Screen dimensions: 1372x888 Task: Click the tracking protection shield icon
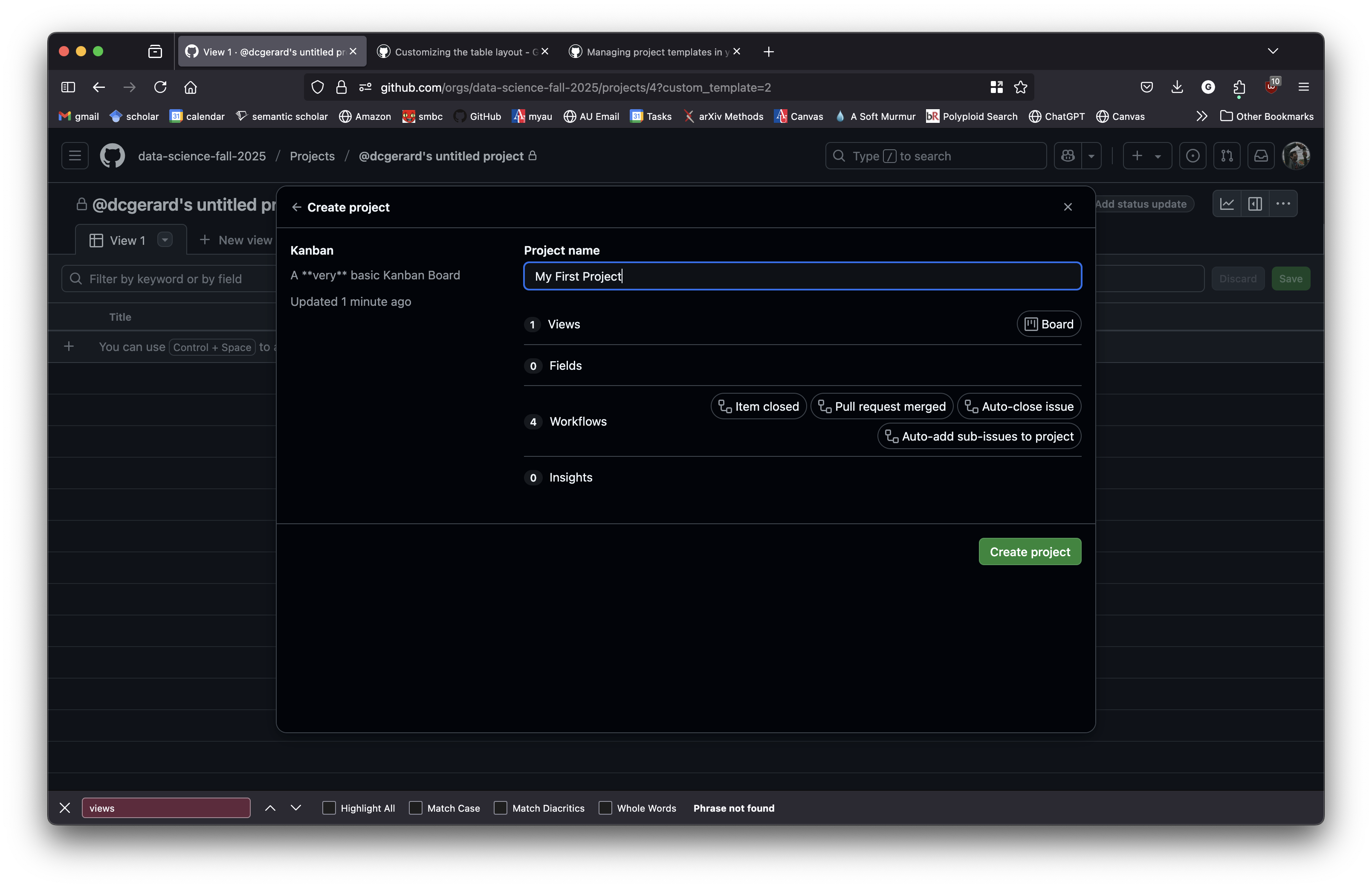pyautogui.click(x=318, y=87)
